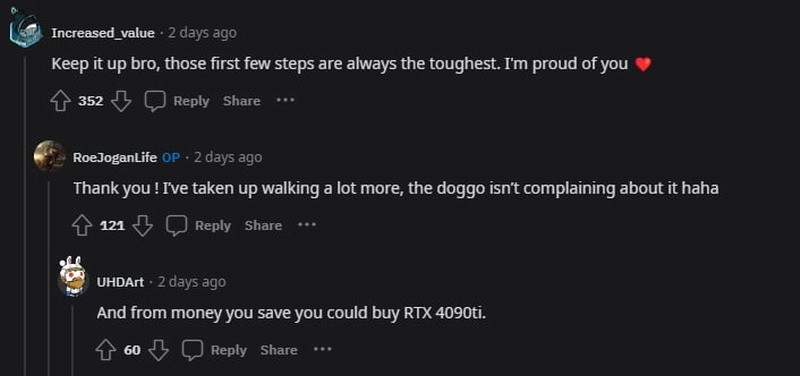Upvote RoeJoganLife's reply about walking
Viewport: 800px width, 376px height.
point(82,225)
